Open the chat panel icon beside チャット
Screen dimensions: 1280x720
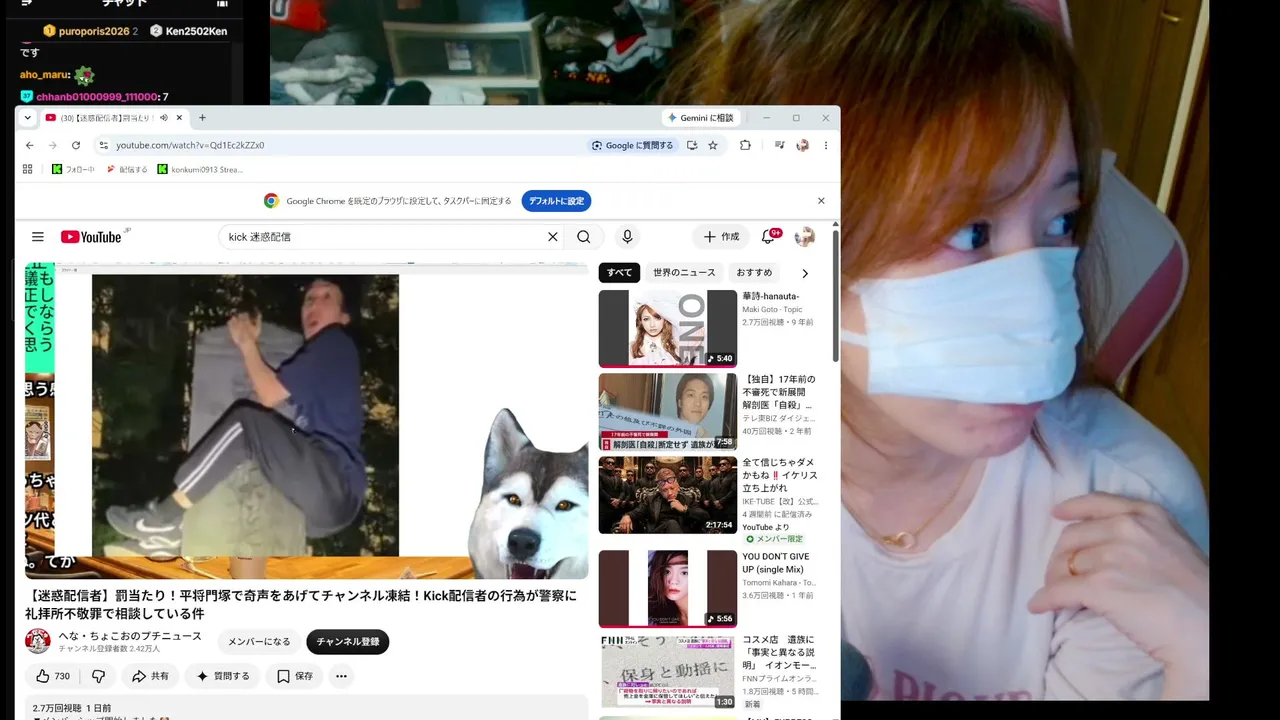(222, 3)
